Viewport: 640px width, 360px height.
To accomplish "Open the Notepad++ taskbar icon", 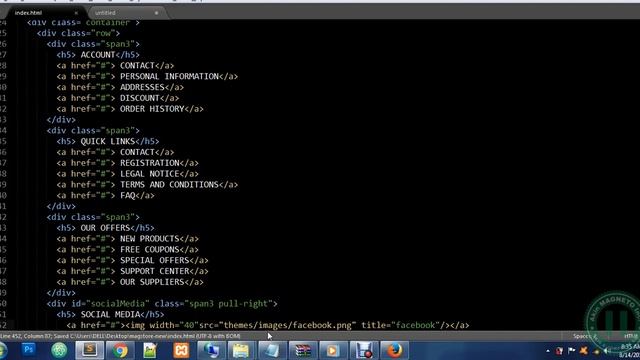I will (x=150, y=350).
